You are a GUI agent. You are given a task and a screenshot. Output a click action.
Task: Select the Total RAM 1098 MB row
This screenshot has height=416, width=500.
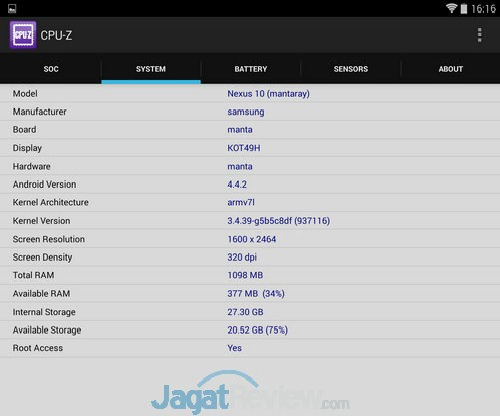pyautogui.click(x=250, y=275)
